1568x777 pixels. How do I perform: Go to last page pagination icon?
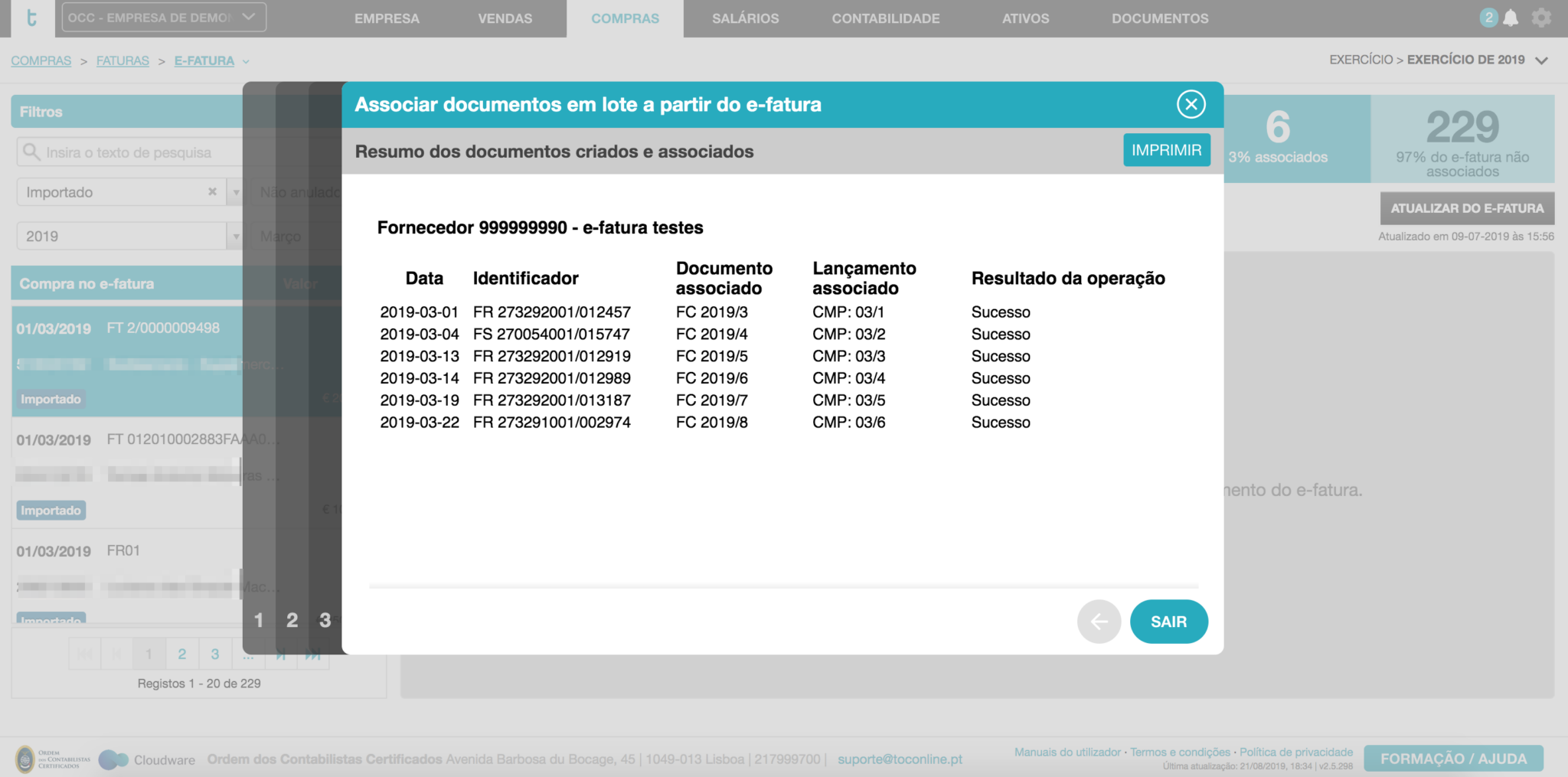tap(312, 655)
